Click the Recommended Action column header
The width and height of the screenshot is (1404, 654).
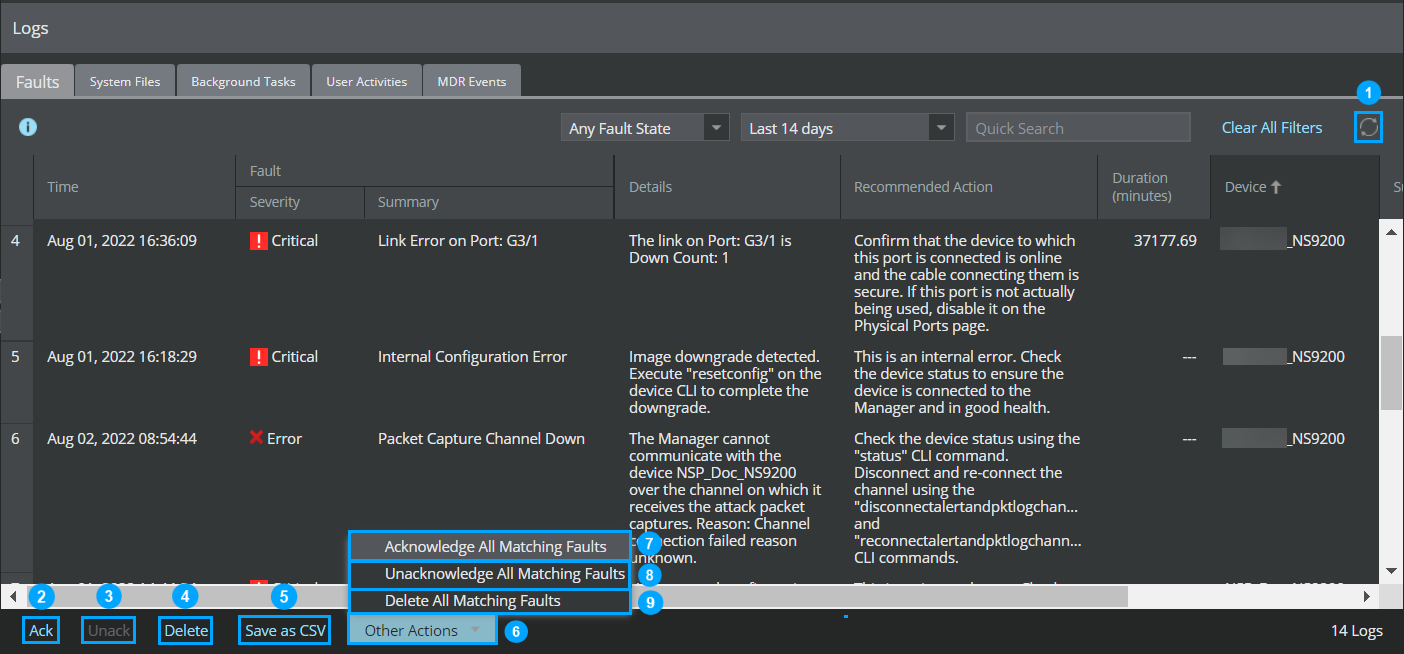pyautogui.click(x=969, y=187)
